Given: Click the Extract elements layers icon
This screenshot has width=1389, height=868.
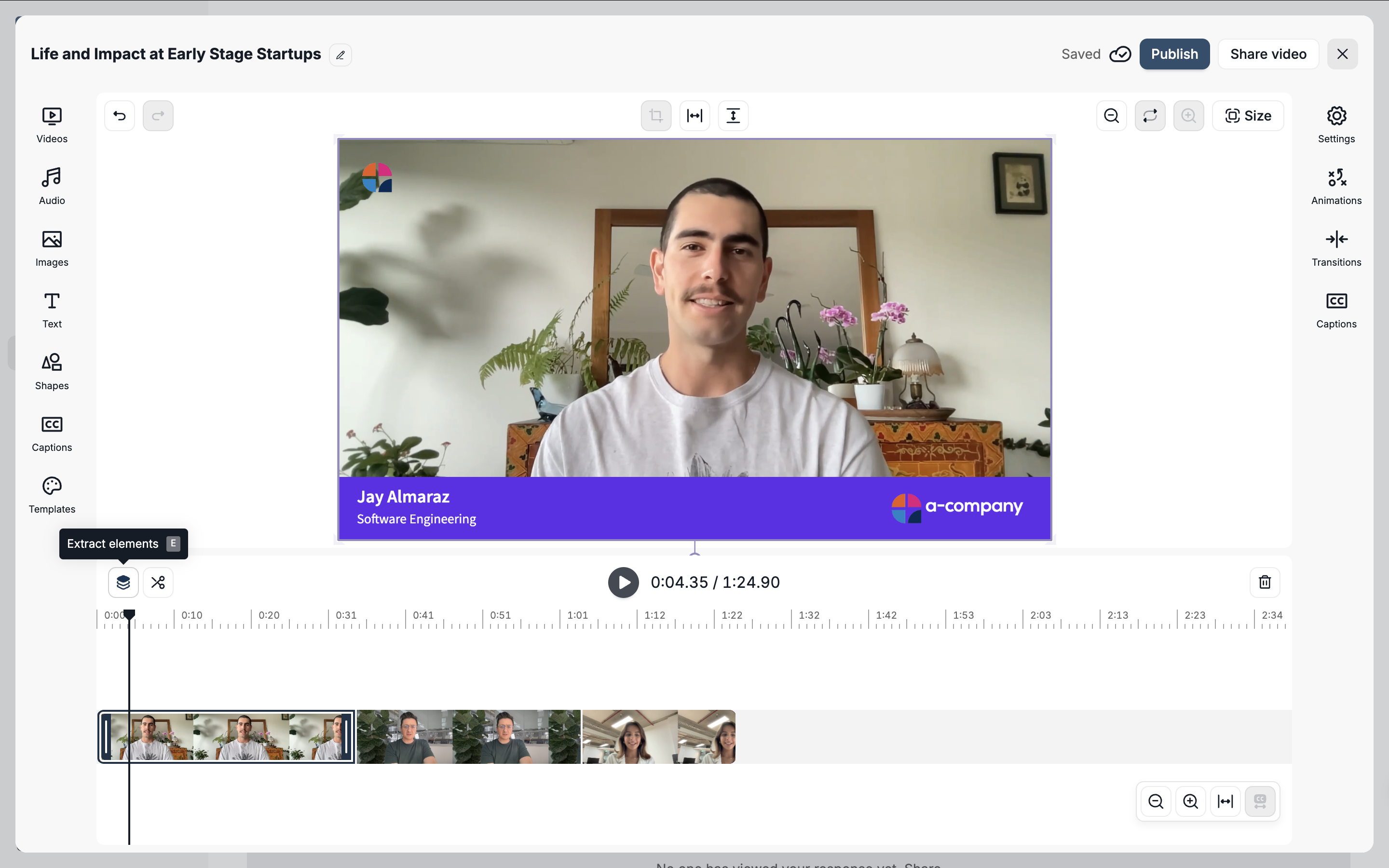Looking at the screenshot, I should 123,582.
